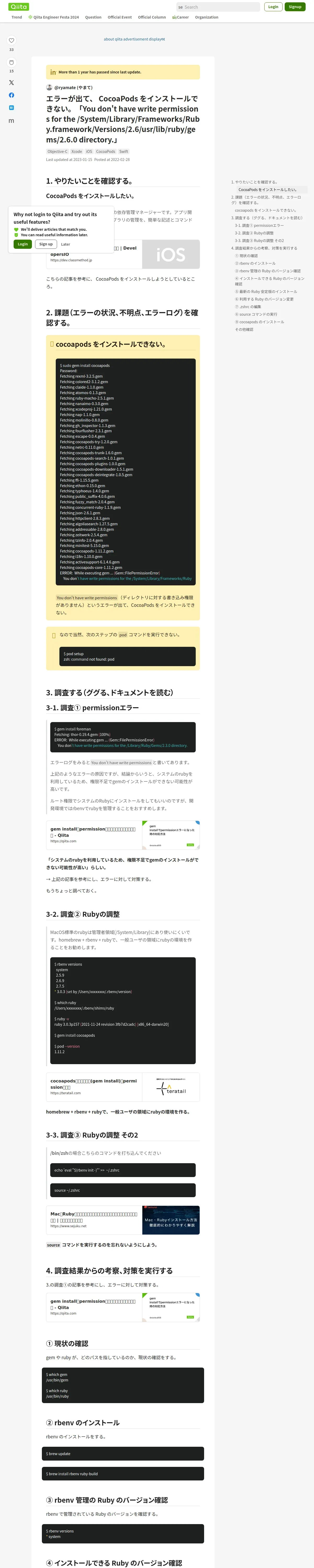Open first 'gem install permission' Qiita link card

pyautogui.click(x=123, y=835)
